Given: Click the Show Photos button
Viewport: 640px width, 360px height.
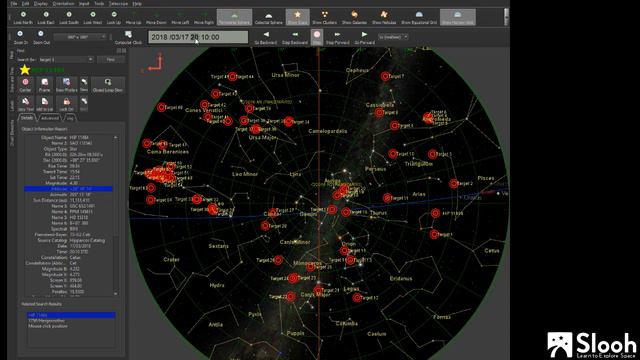Looking at the screenshot, I should [x=67, y=85].
